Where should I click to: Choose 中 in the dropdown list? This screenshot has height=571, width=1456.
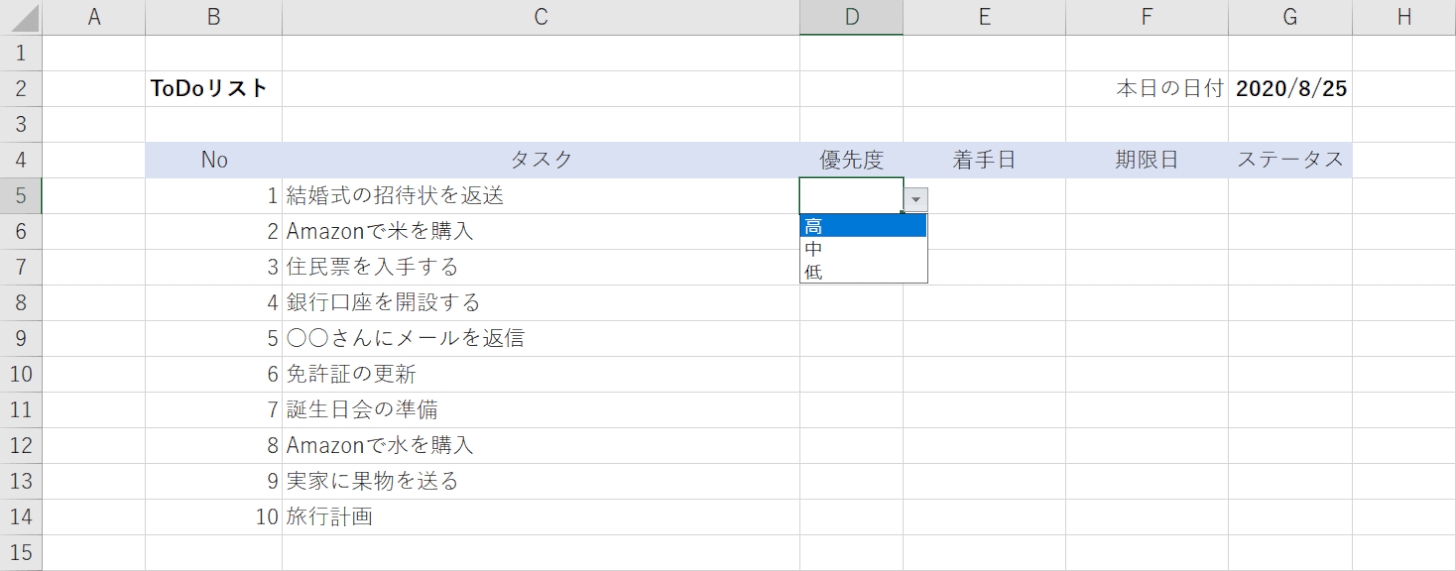(863, 249)
